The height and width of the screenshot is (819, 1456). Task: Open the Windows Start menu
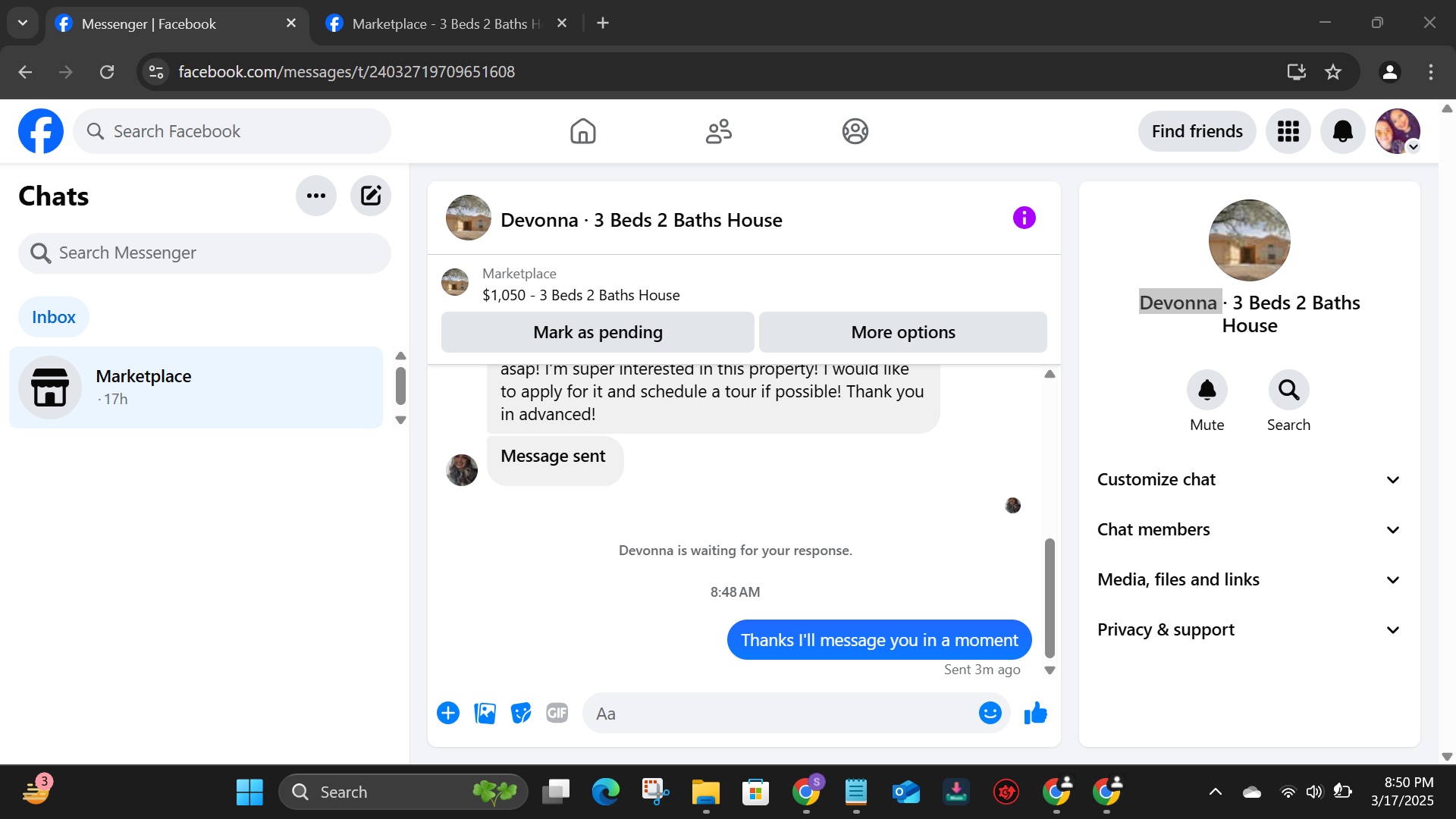coord(249,792)
